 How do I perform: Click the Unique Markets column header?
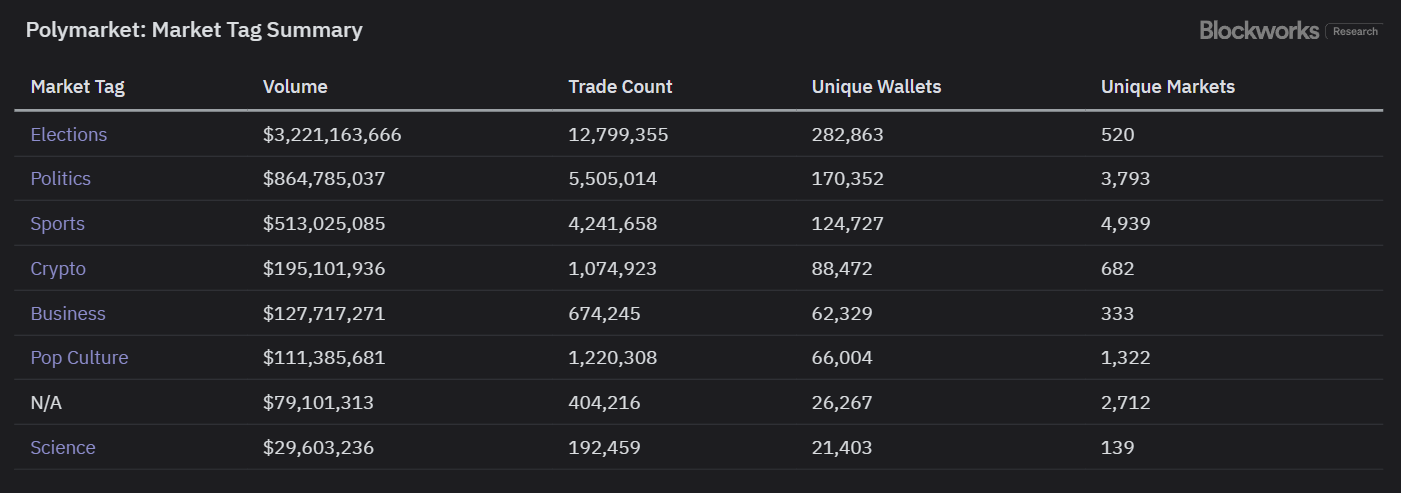pyautogui.click(x=1168, y=87)
